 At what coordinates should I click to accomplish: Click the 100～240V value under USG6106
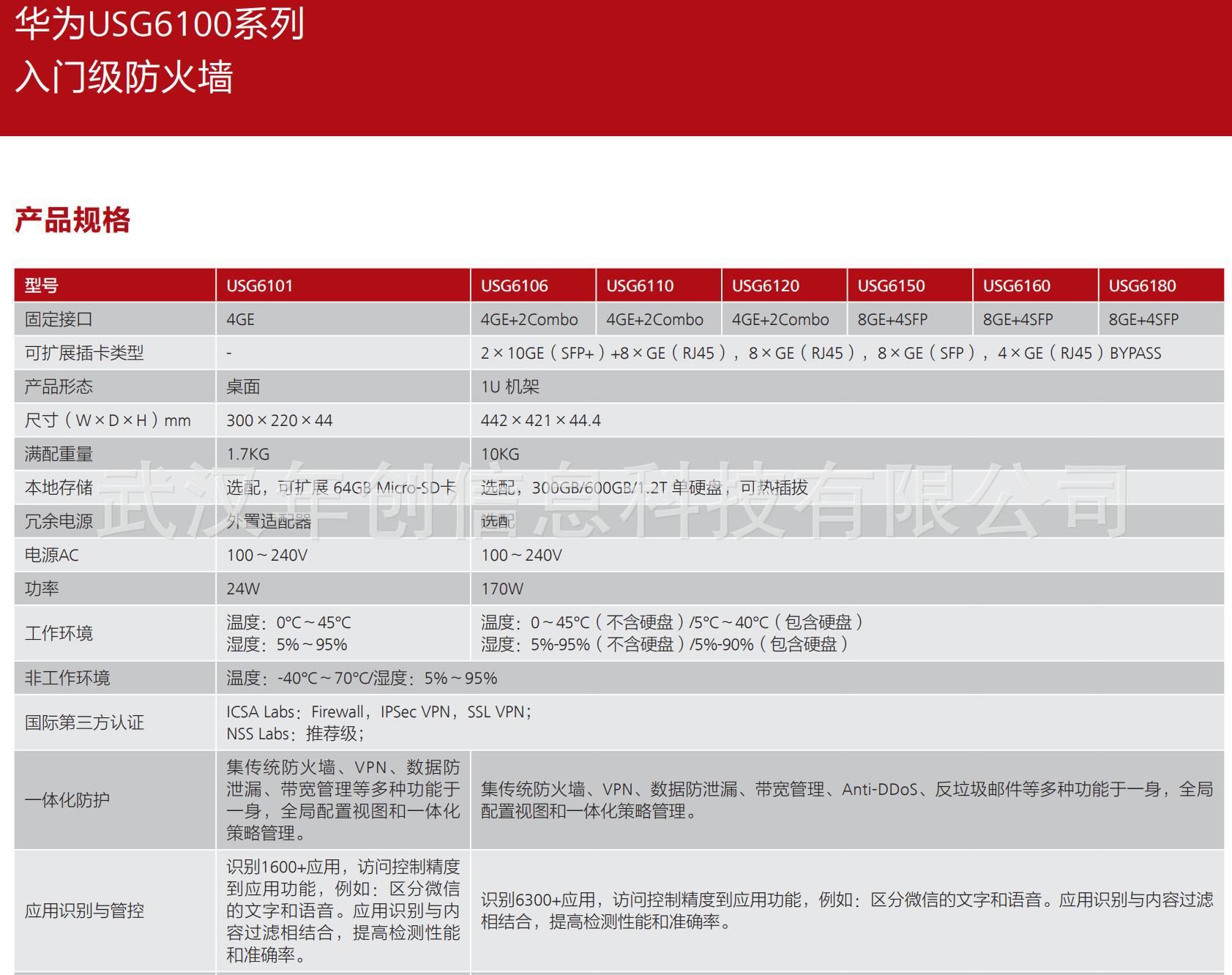(521, 555)
